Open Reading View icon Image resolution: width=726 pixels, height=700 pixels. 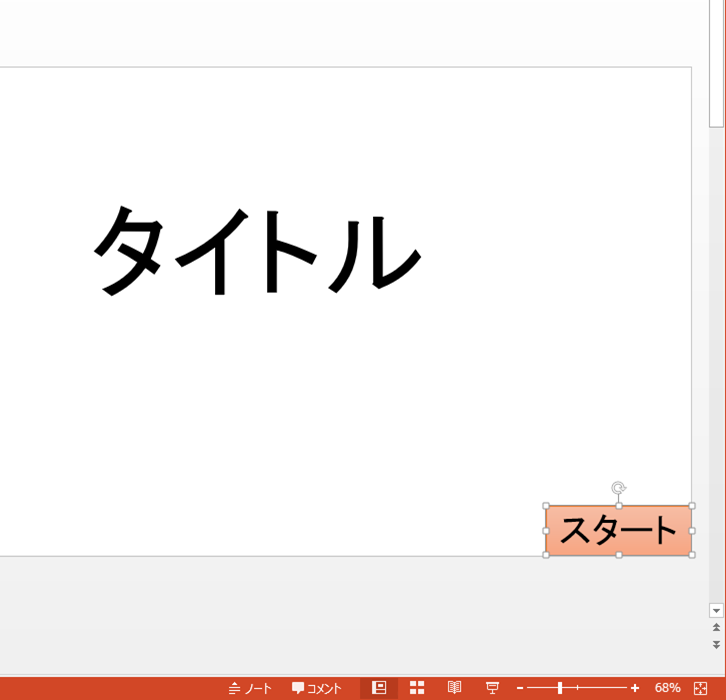click(x=455, y=688)
